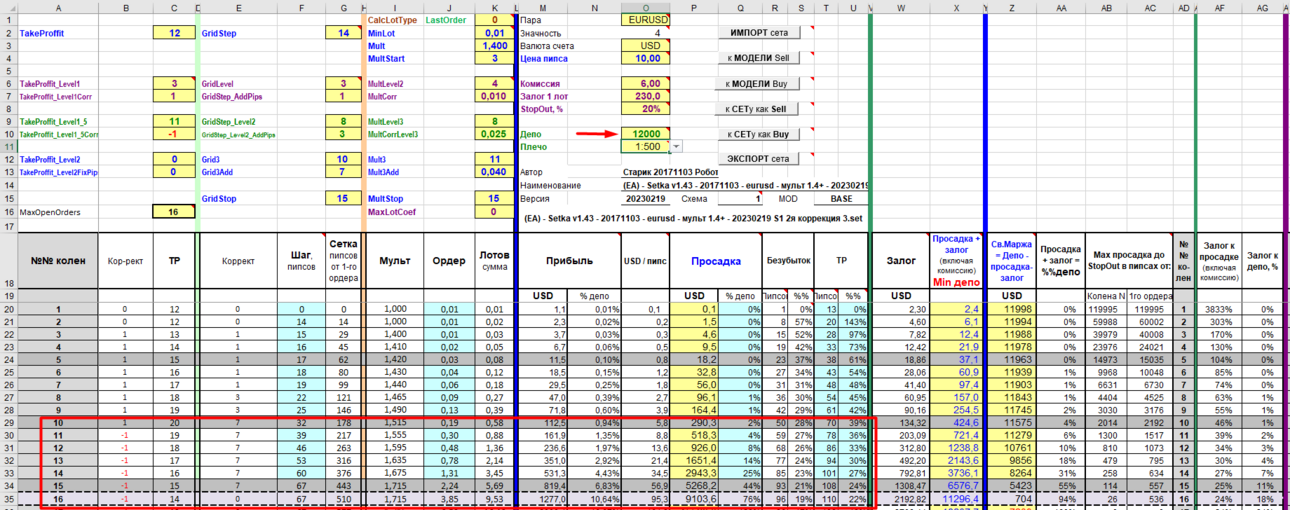Viewport: 1290px width, 510px height.
Task: Select the Комиссия value 6,00
Action: coord(644,84)
